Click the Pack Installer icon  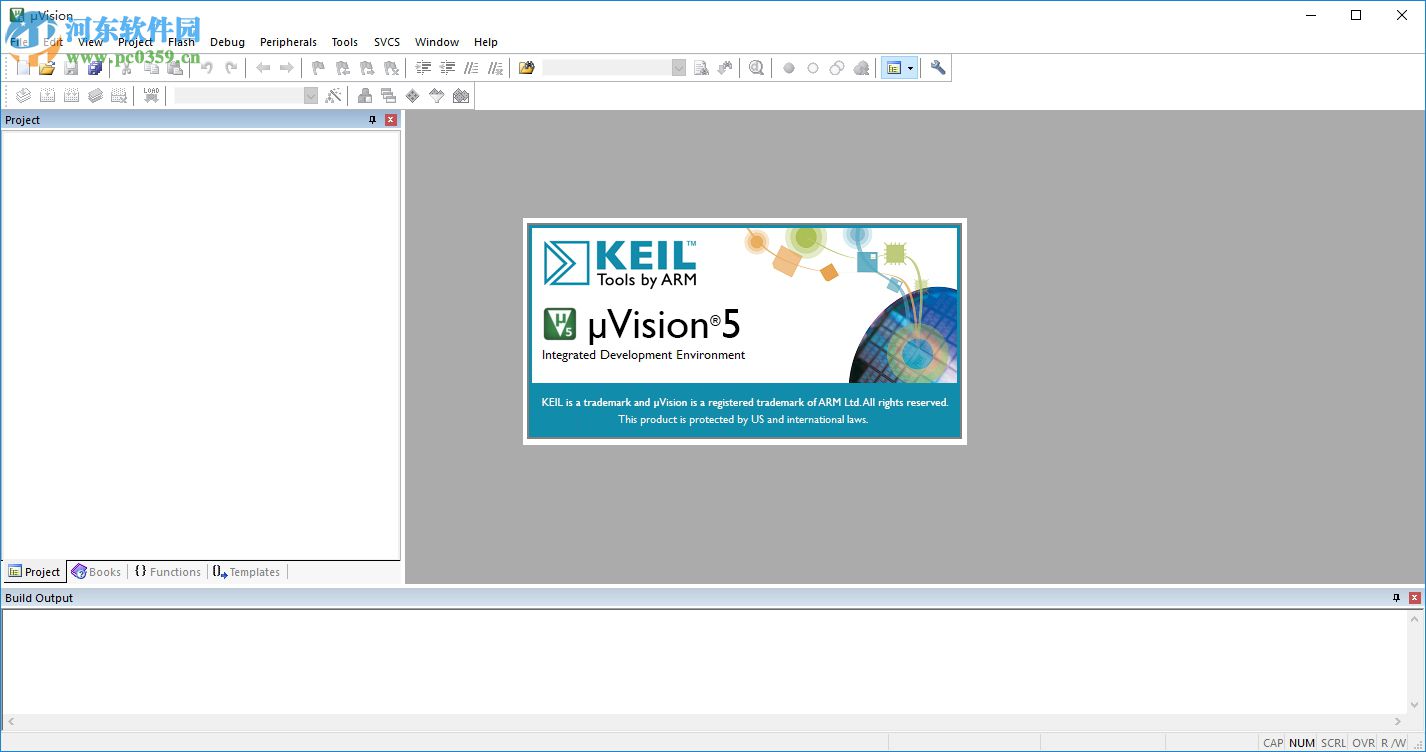click(461, 96)
